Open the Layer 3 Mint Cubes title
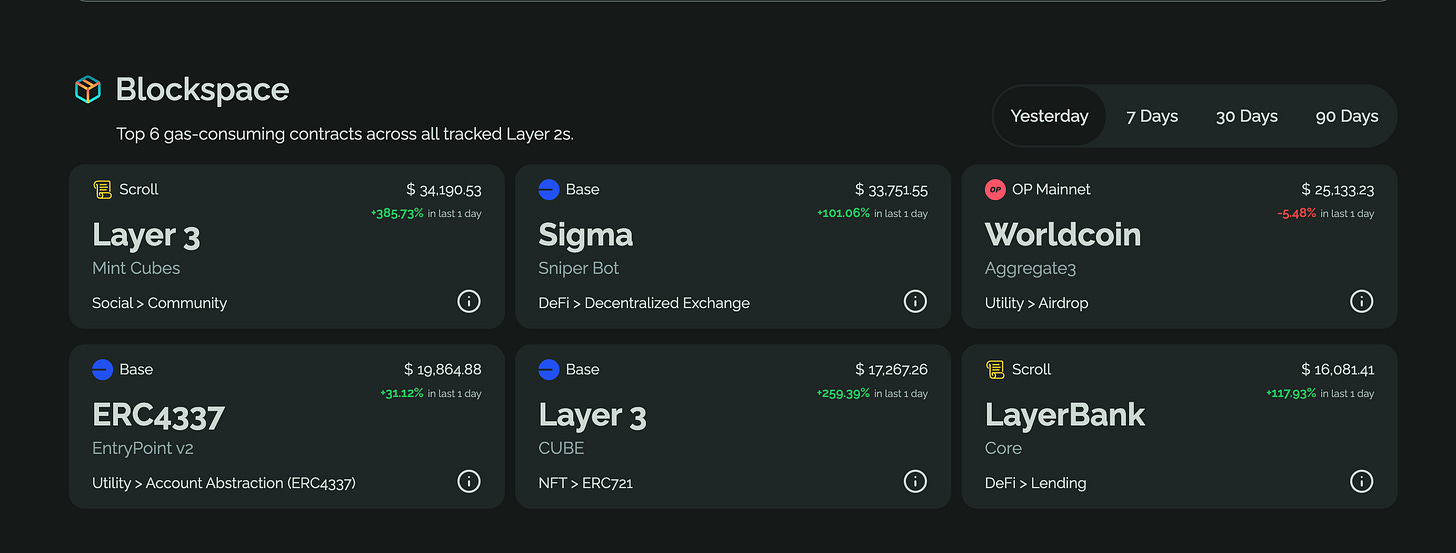The height and width of the screenshot is (553, 1456). point(146,235)
